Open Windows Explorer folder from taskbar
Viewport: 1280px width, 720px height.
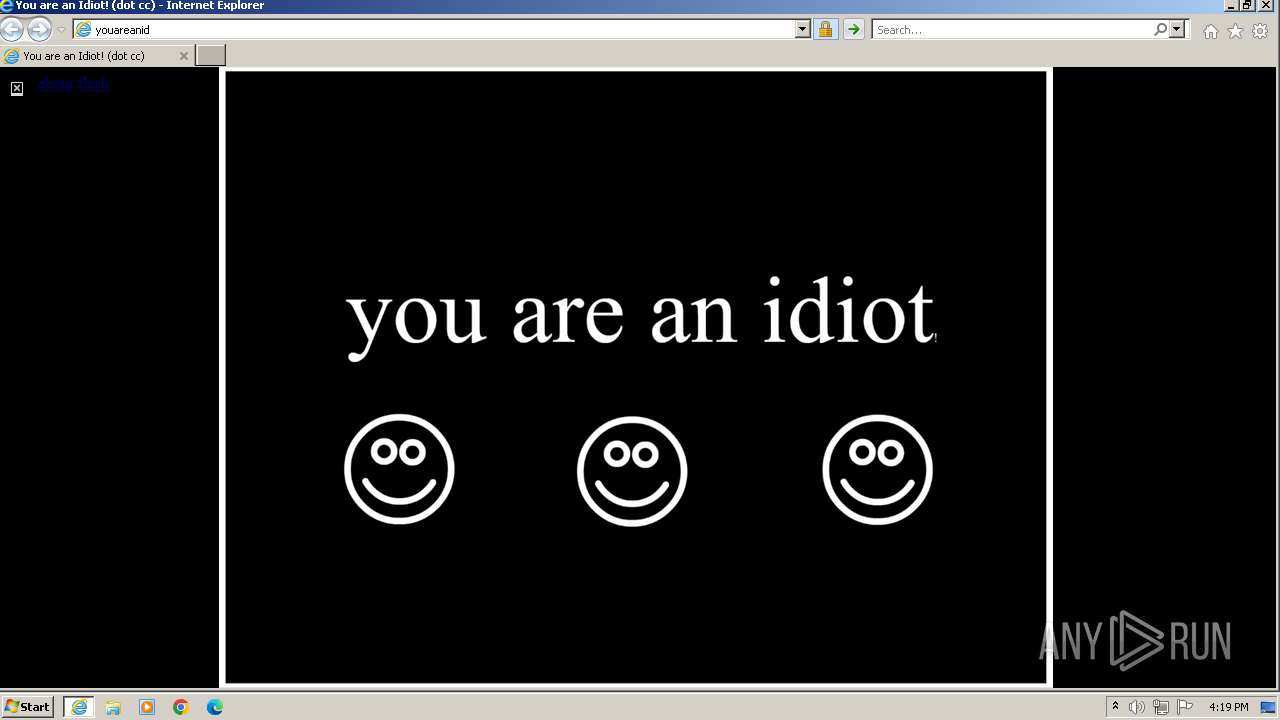click(113, 707)
